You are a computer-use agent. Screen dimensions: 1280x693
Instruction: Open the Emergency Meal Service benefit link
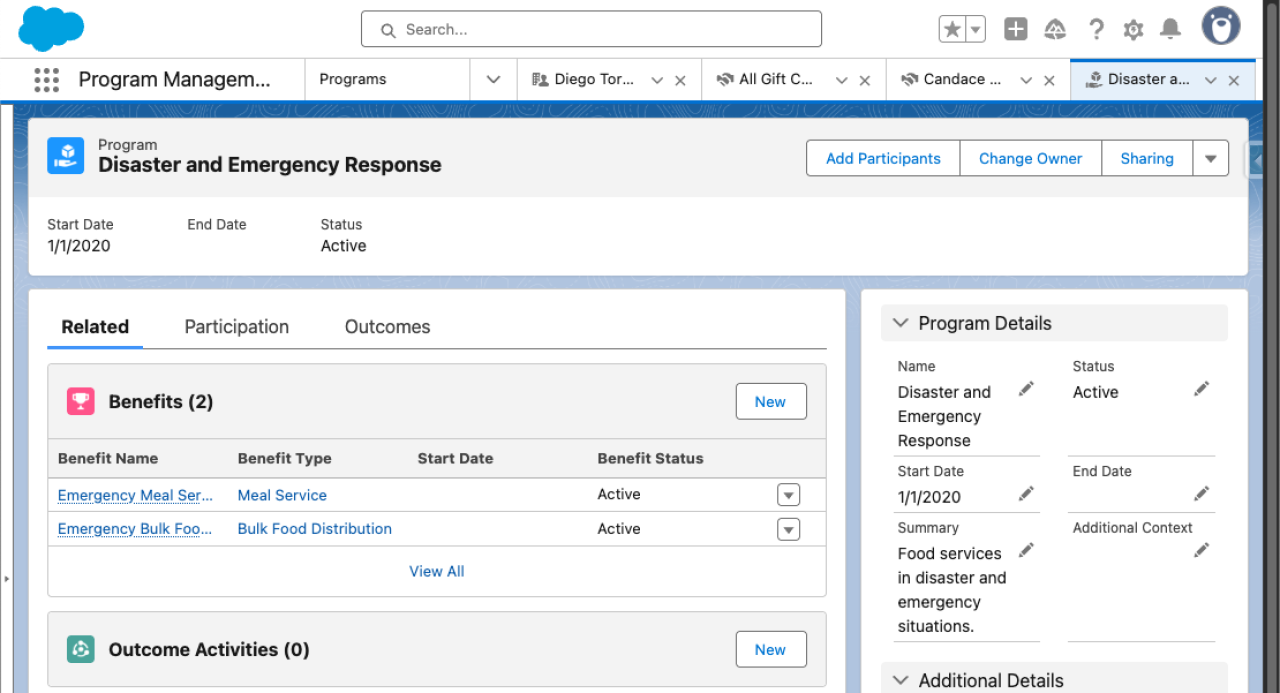135,495
